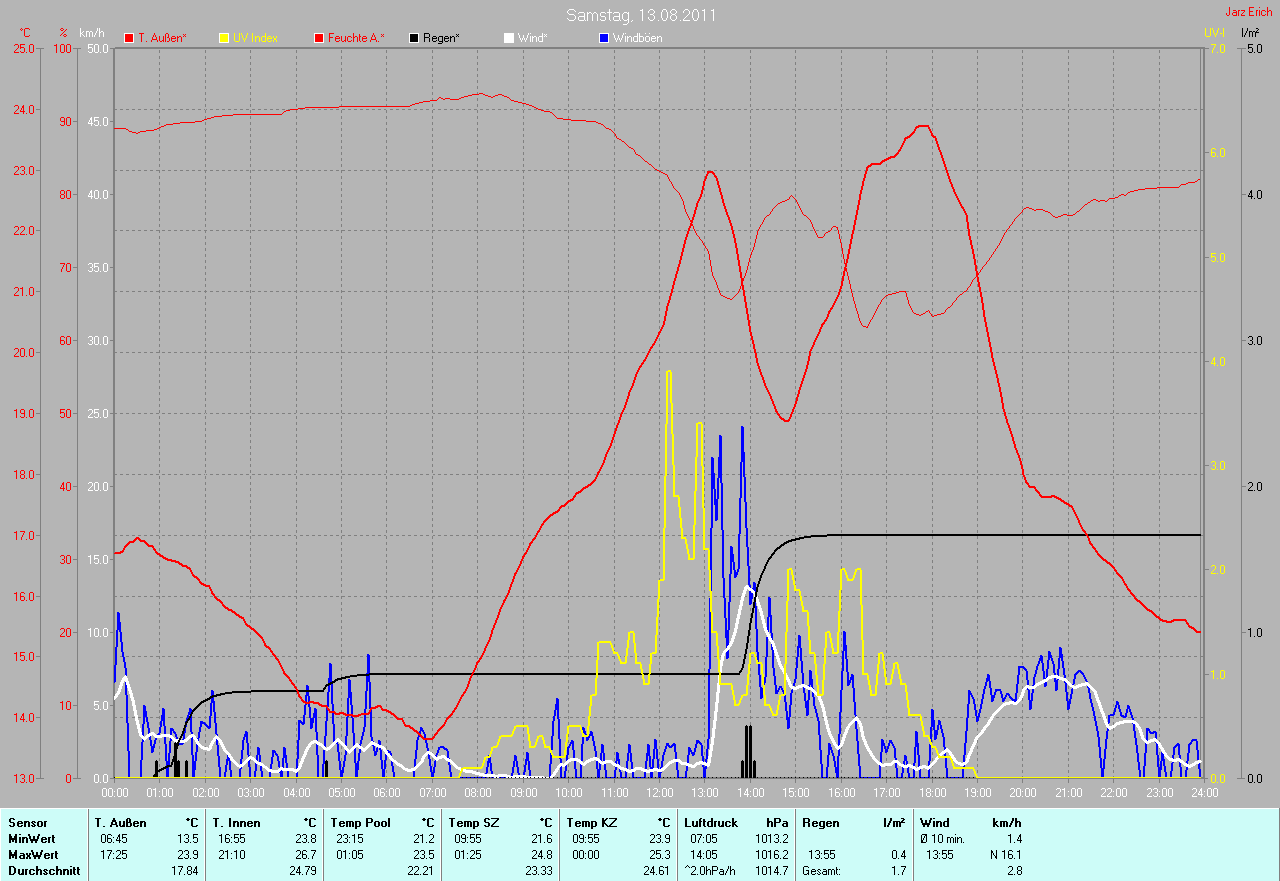Click the '24:00' time axis label
Viewport: 1280px width, 881px height.
click(1204, 792)
